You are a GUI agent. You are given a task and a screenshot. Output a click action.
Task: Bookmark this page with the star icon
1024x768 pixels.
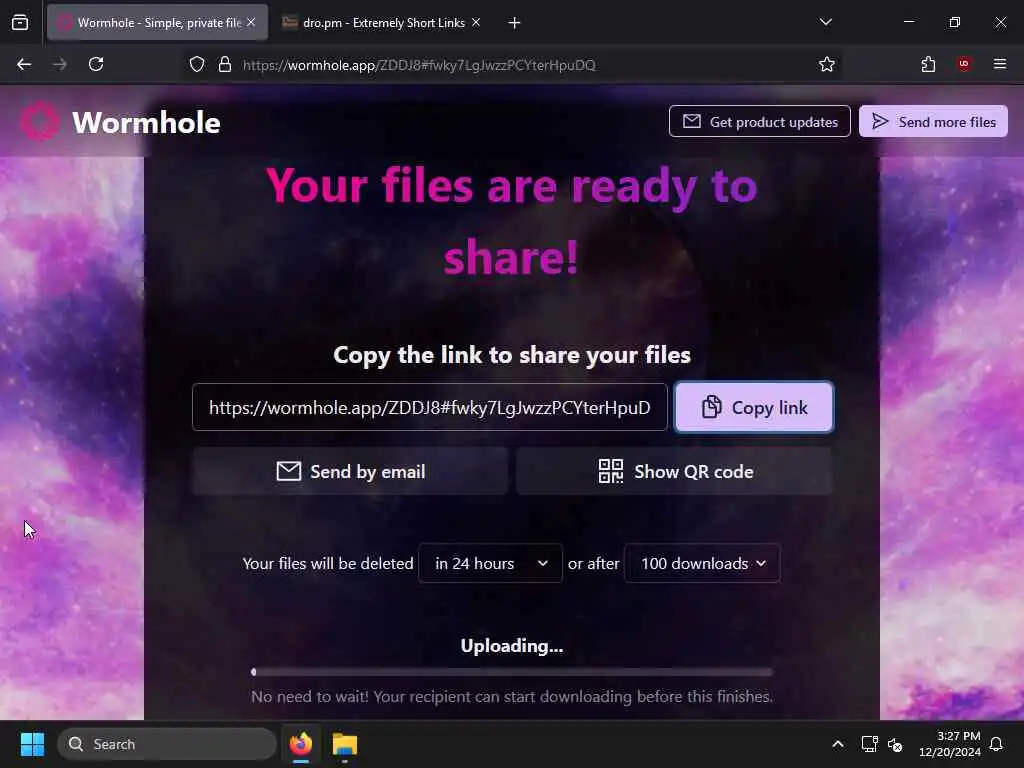(827, 64)
